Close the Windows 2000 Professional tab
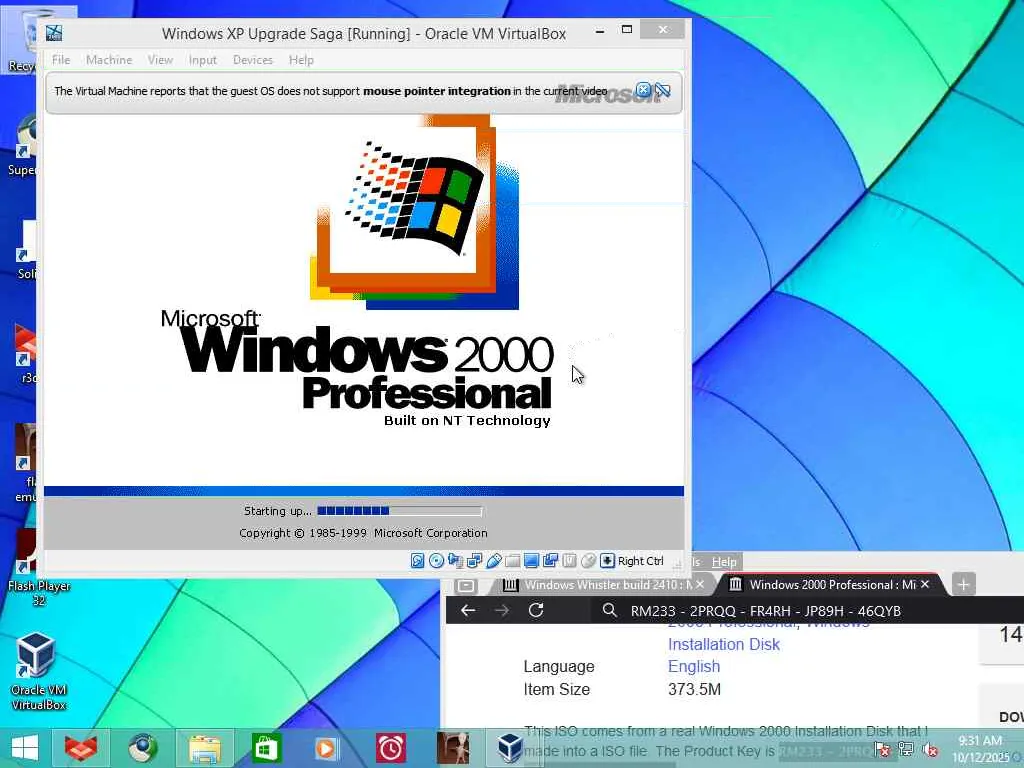Viewport: 1024px width, 768px height. click(x=925, y=584)
